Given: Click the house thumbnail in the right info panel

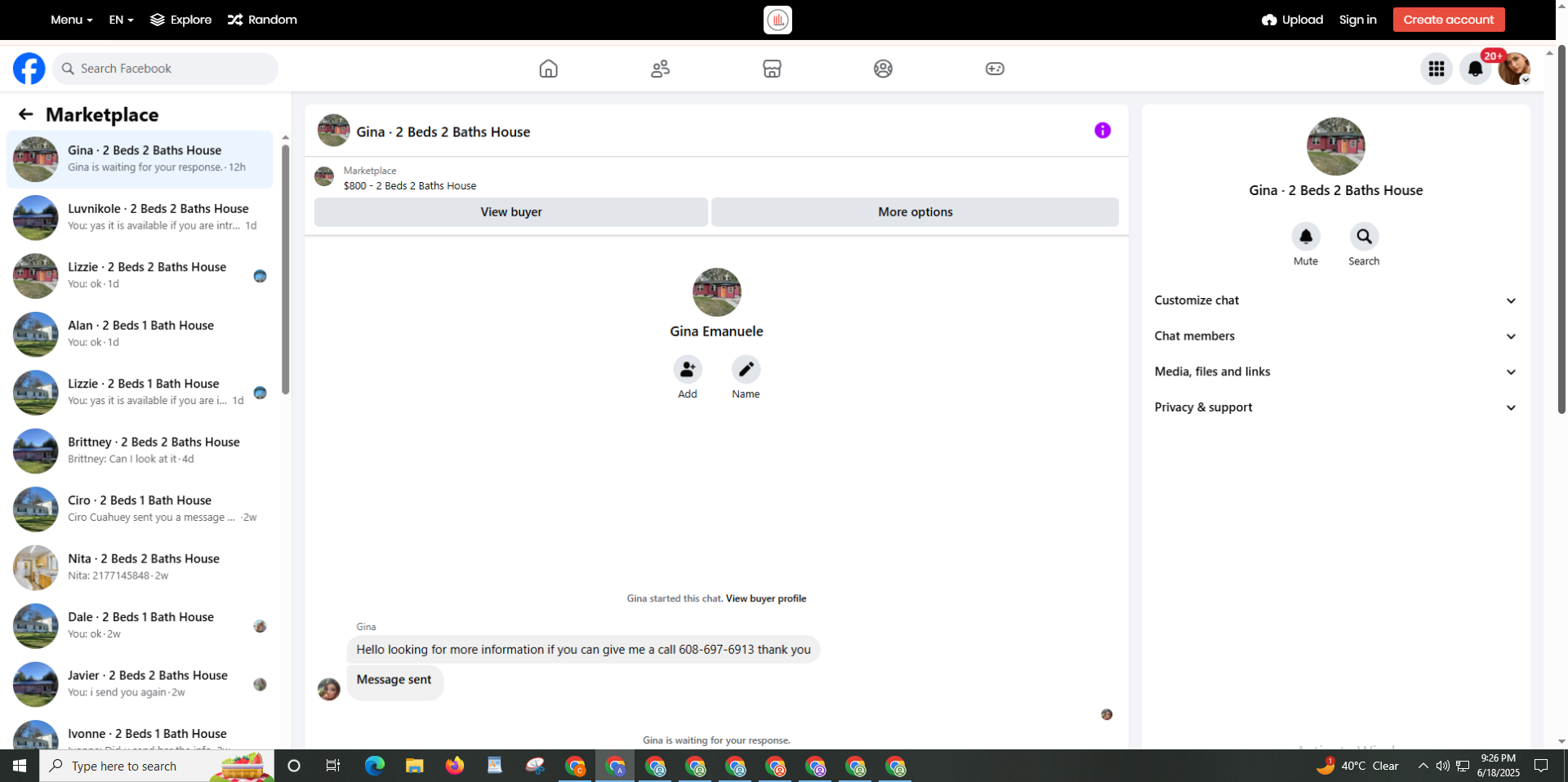Looking at the screenshot, I should click(1336, 146).
